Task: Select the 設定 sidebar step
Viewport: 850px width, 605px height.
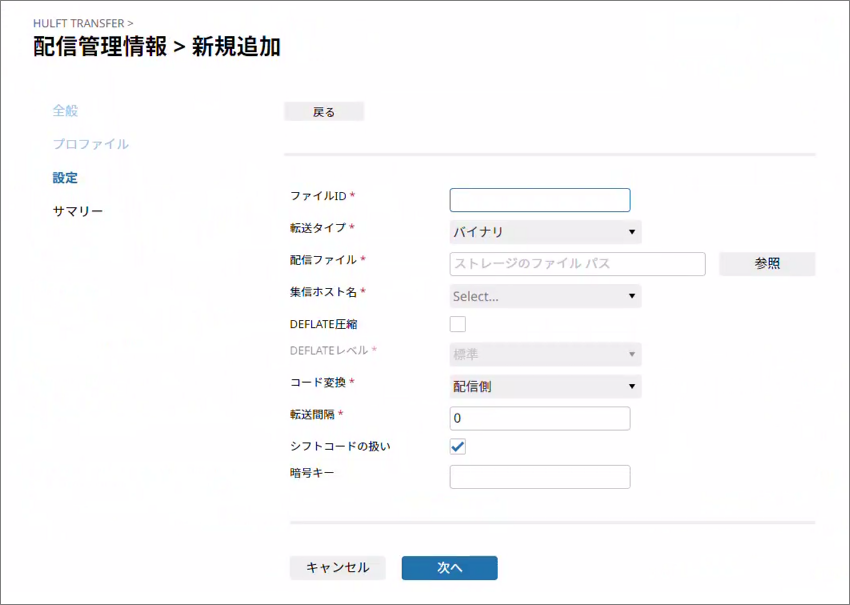Action: coord(65,178)
